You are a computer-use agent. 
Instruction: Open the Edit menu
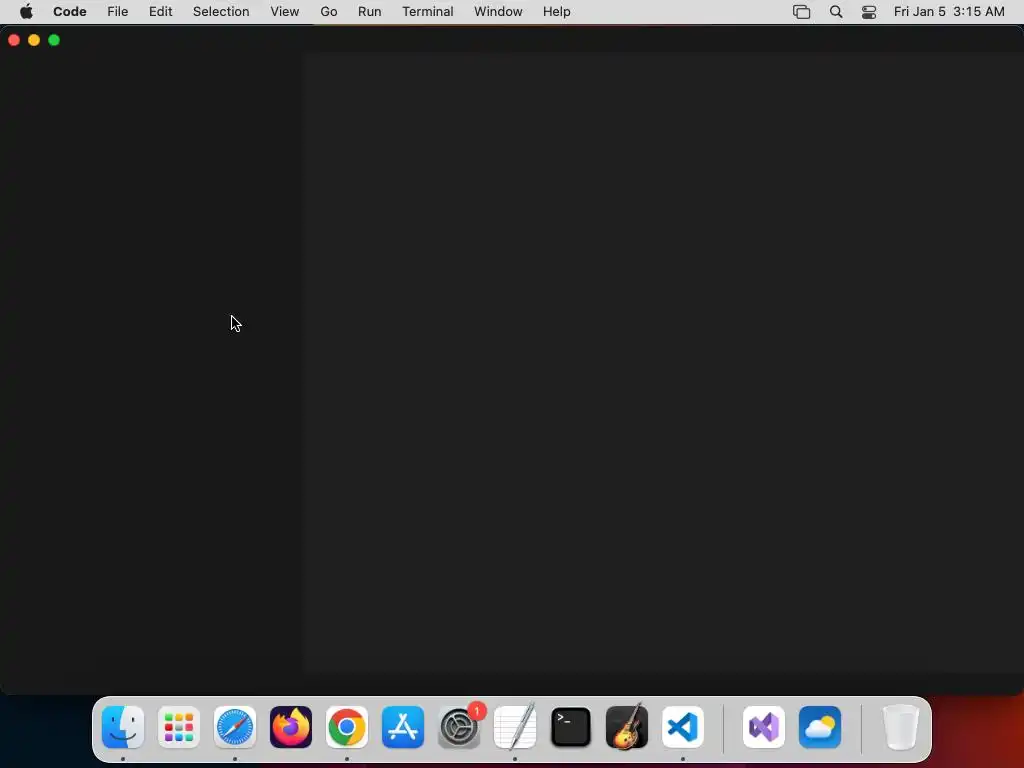[x=161, y=12]
